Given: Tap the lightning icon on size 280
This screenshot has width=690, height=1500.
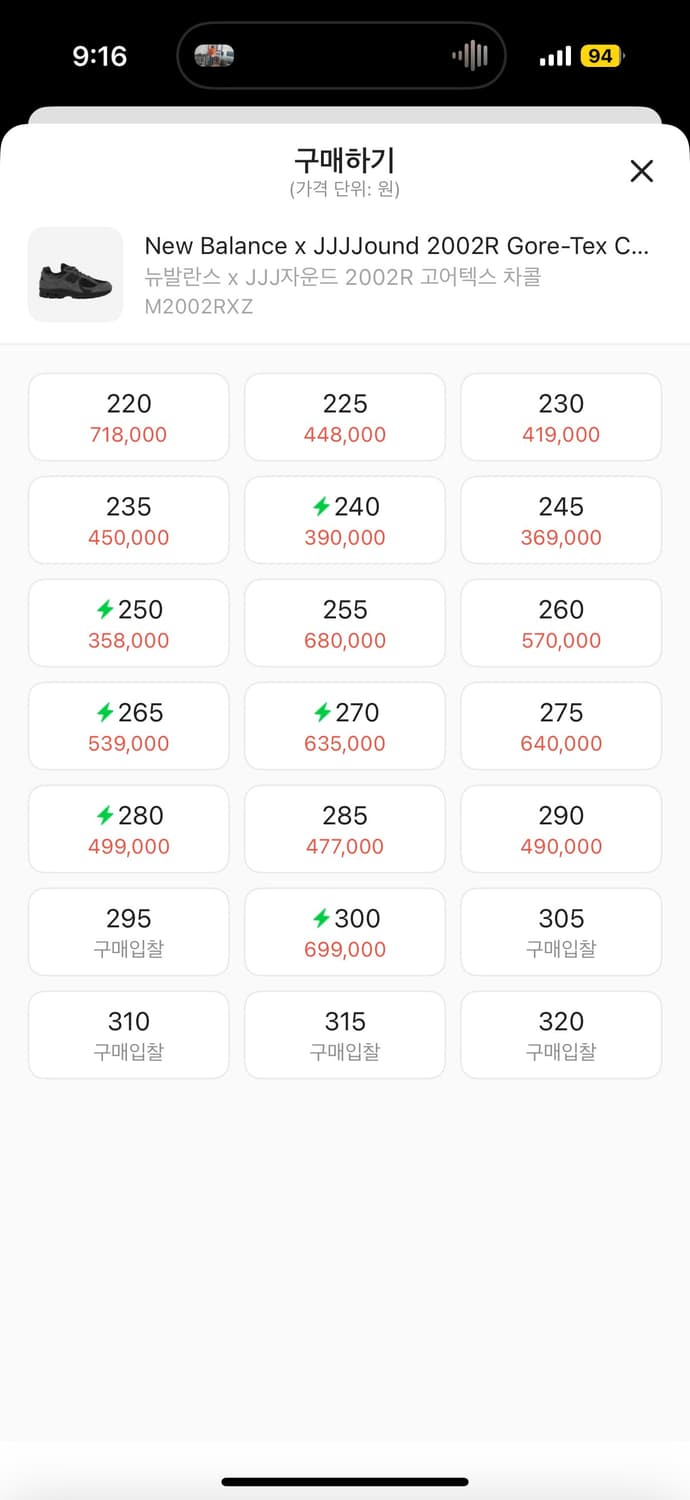Looking at the screenshot, I should (105, 816).
